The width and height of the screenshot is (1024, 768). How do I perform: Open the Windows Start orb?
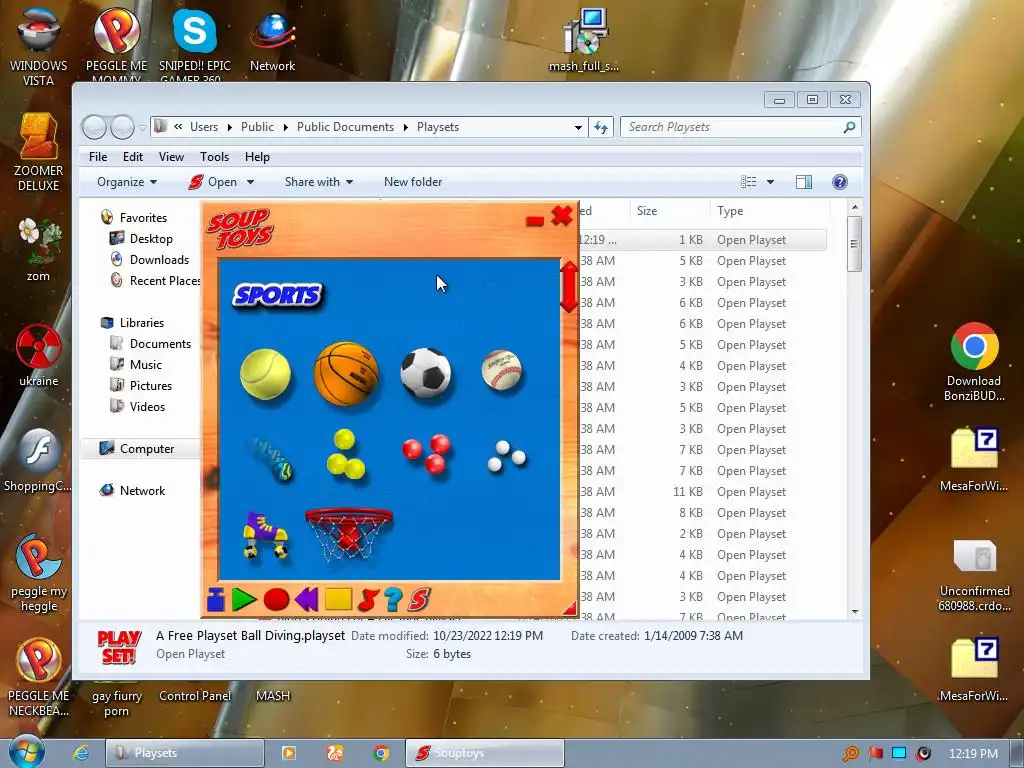pos(26,752)
